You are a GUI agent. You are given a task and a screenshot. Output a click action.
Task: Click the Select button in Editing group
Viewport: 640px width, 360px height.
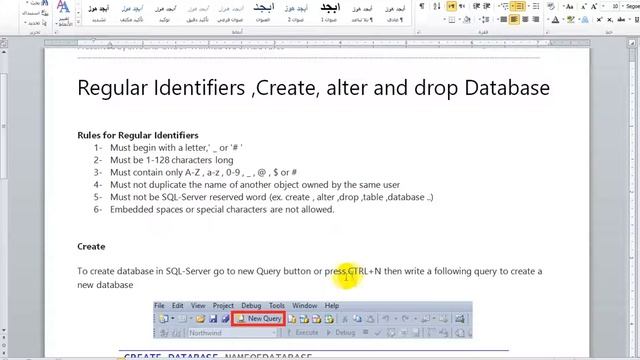click(37, 23)
